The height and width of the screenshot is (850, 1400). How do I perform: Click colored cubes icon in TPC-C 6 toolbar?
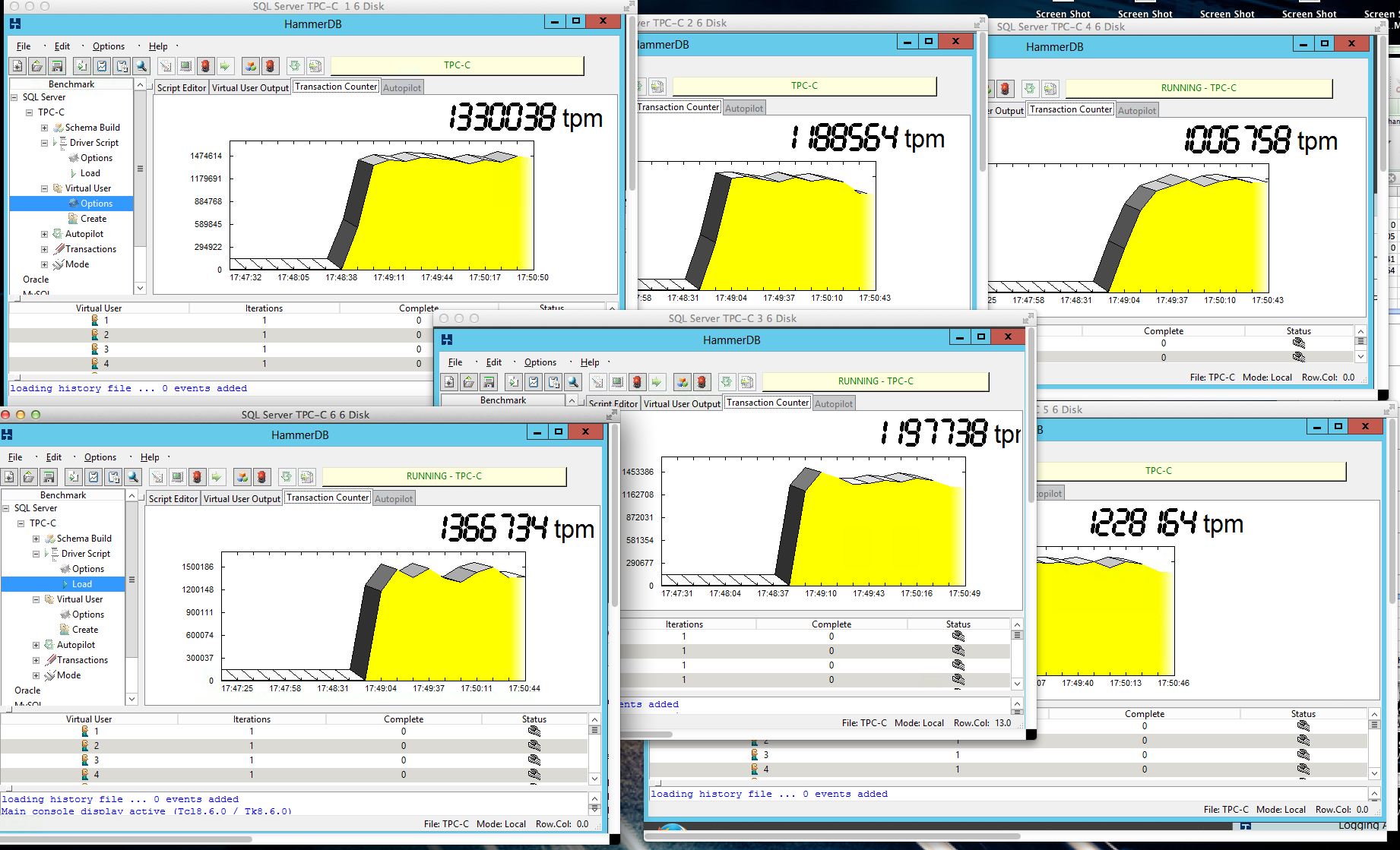click(242, 477)
